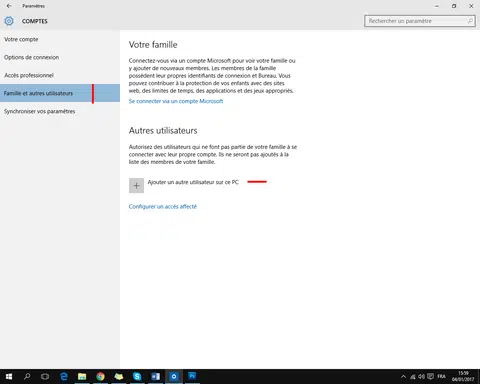Open the taskbar clock and date

point(463,376)
